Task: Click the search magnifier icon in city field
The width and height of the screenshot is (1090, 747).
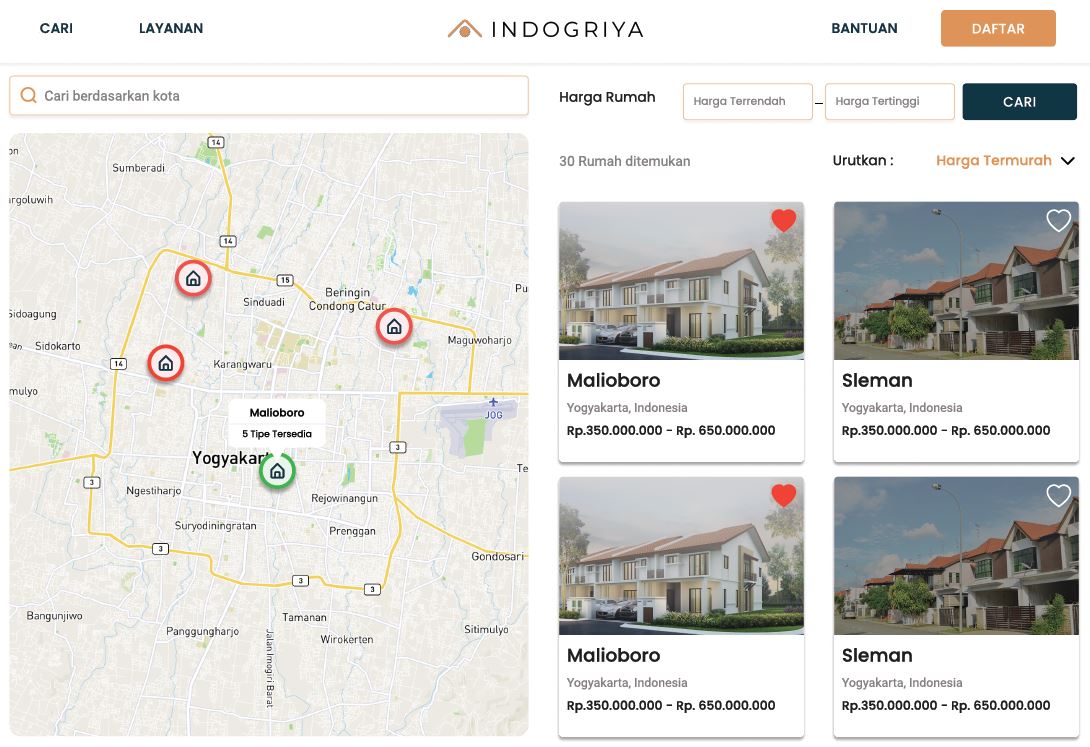Action: 29,96
